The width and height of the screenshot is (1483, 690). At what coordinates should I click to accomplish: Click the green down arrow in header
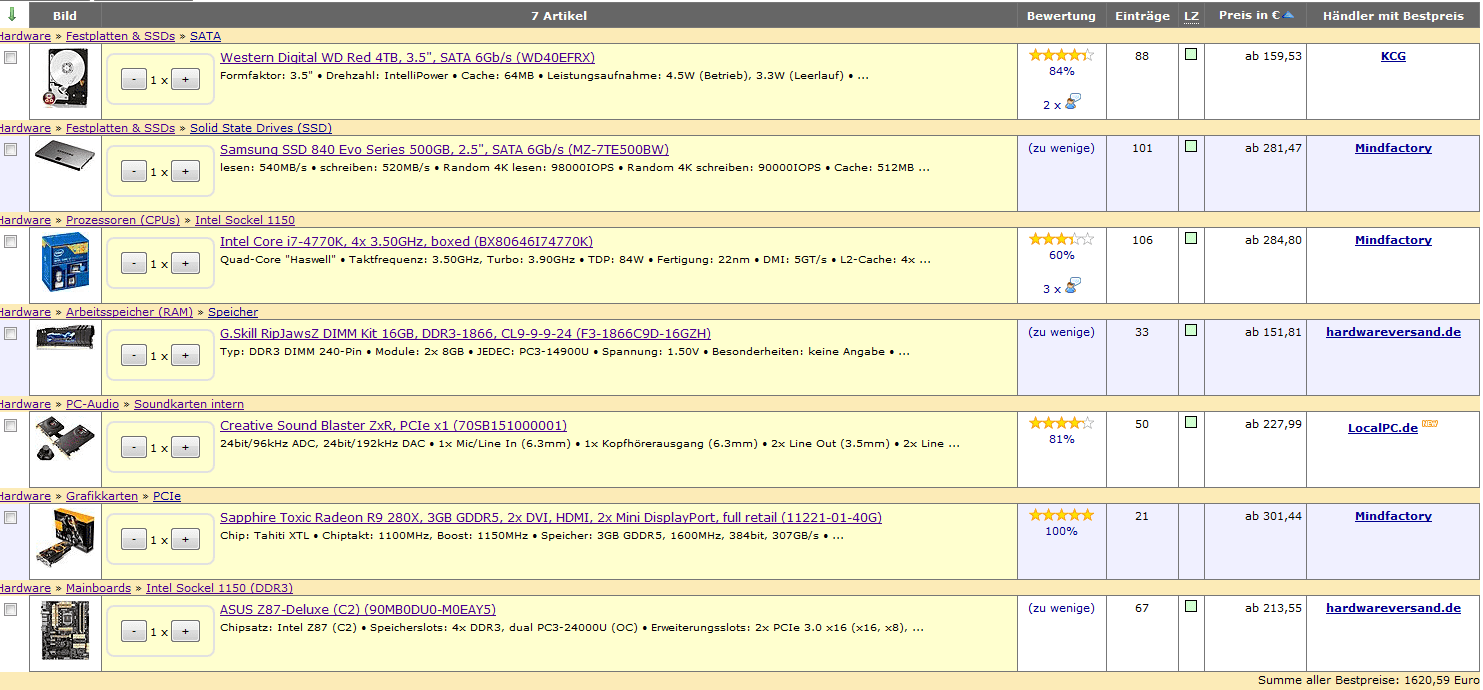click(x=11, y=15)
